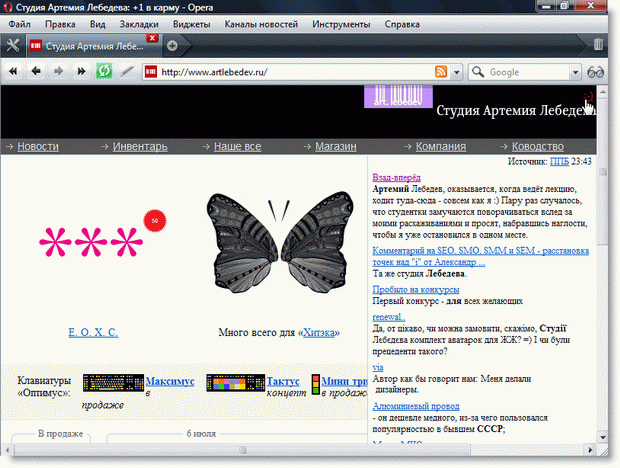Open the Opera panels wrench icon
The width and height of the screenshot is (620, 468).
[13, 46]
